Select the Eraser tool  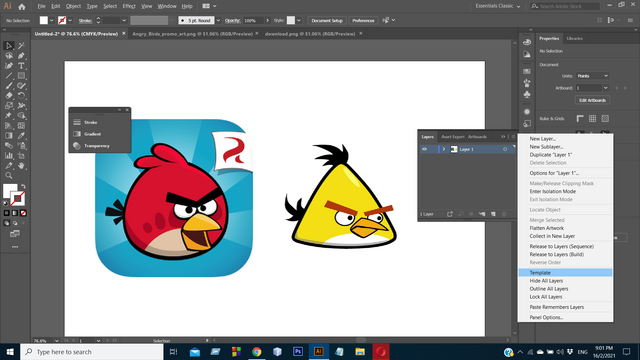coord(9,96)
